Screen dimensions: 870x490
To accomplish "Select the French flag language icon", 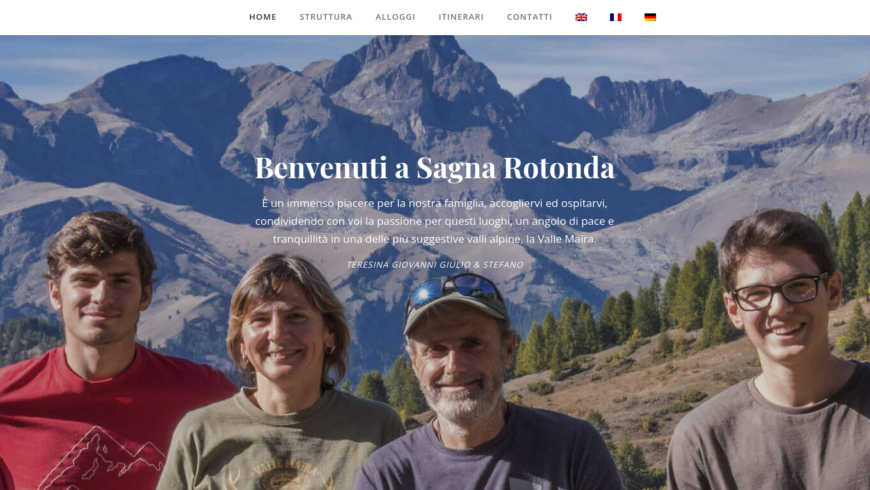I will tap(615, 17).
